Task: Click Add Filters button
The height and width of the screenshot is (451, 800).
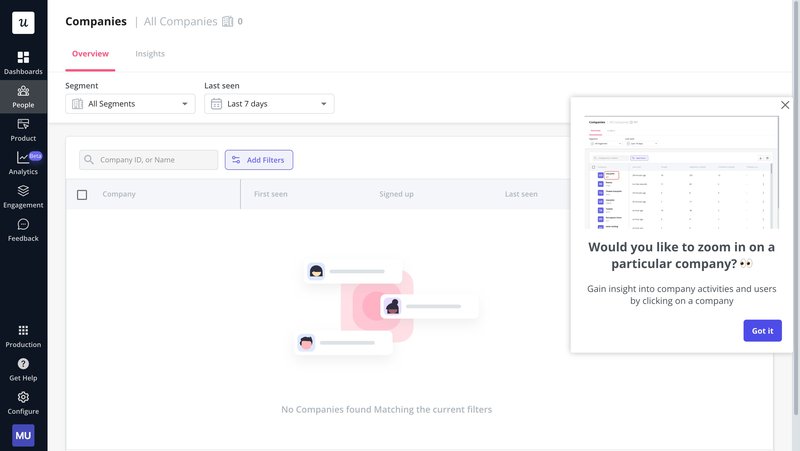Action: pos(259,160)
